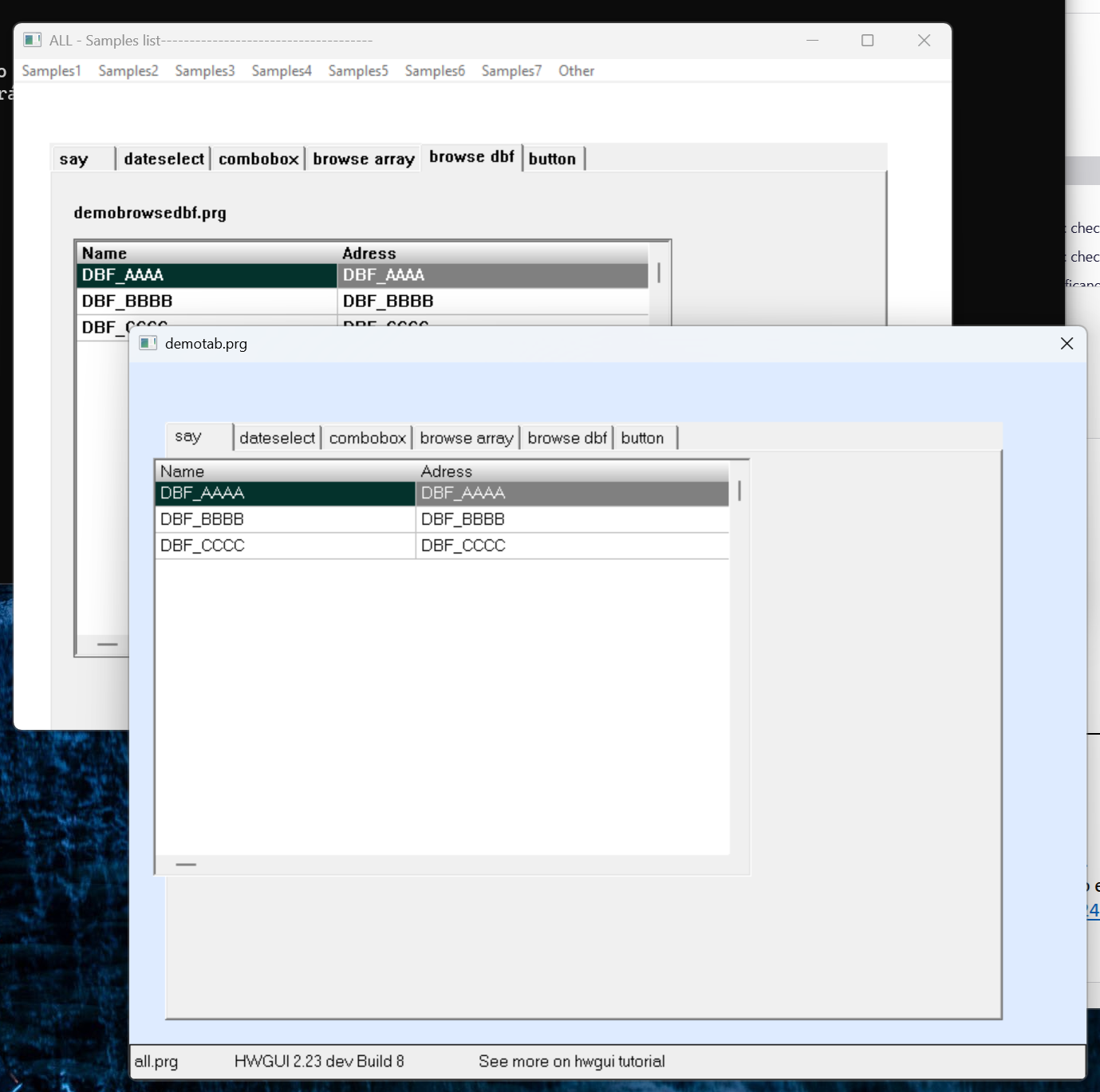
Task: Open the Other menu
Action: coord(576,71)
